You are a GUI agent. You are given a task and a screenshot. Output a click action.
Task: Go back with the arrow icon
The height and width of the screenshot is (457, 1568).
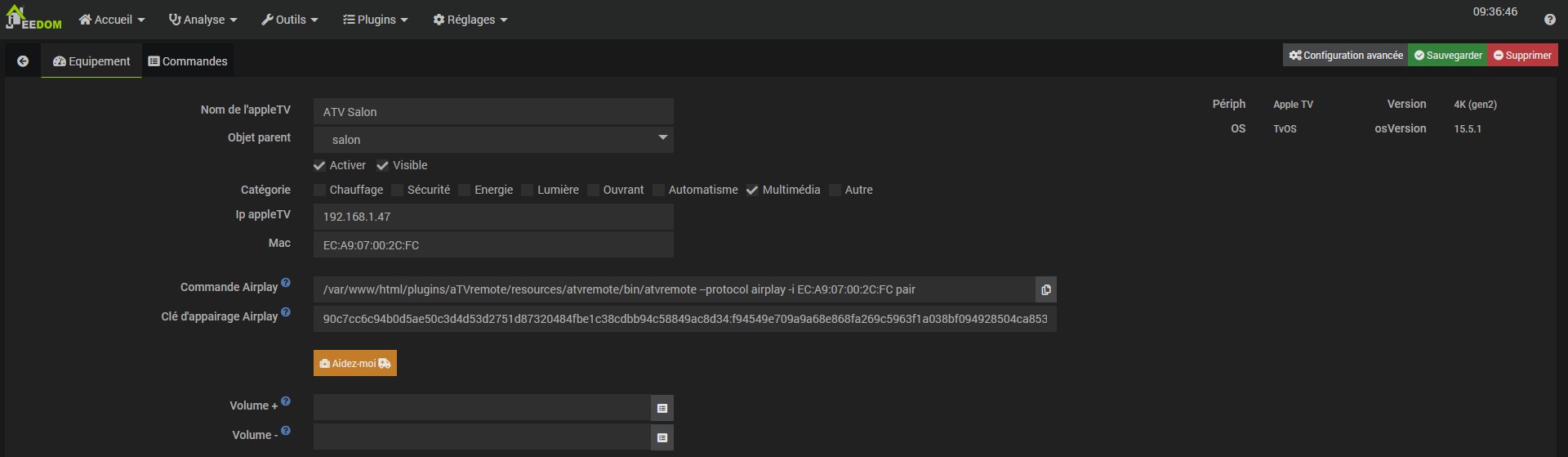point(23,61)
